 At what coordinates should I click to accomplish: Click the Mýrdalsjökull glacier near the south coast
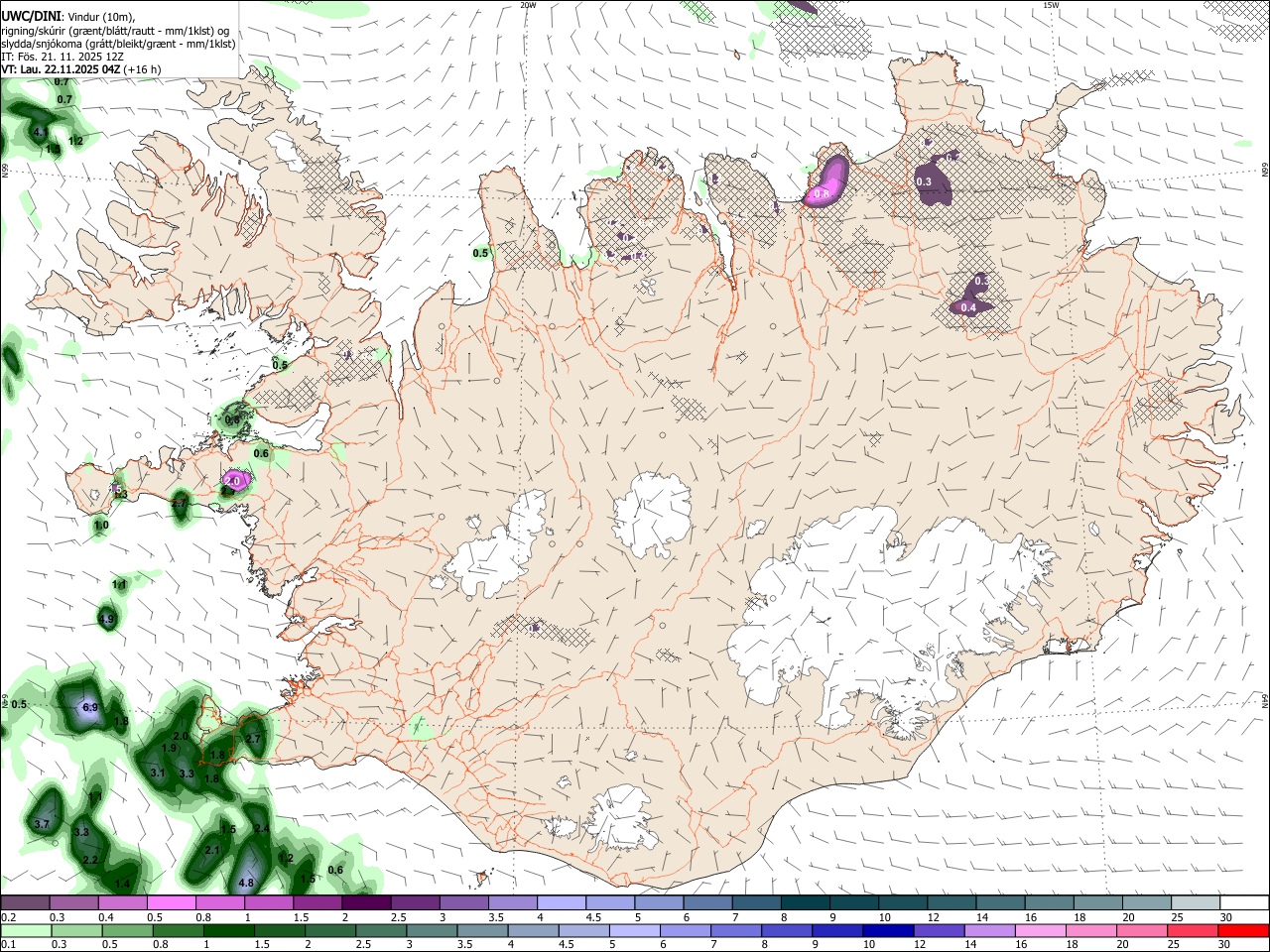pyautogui.click(x=620, y=818)
